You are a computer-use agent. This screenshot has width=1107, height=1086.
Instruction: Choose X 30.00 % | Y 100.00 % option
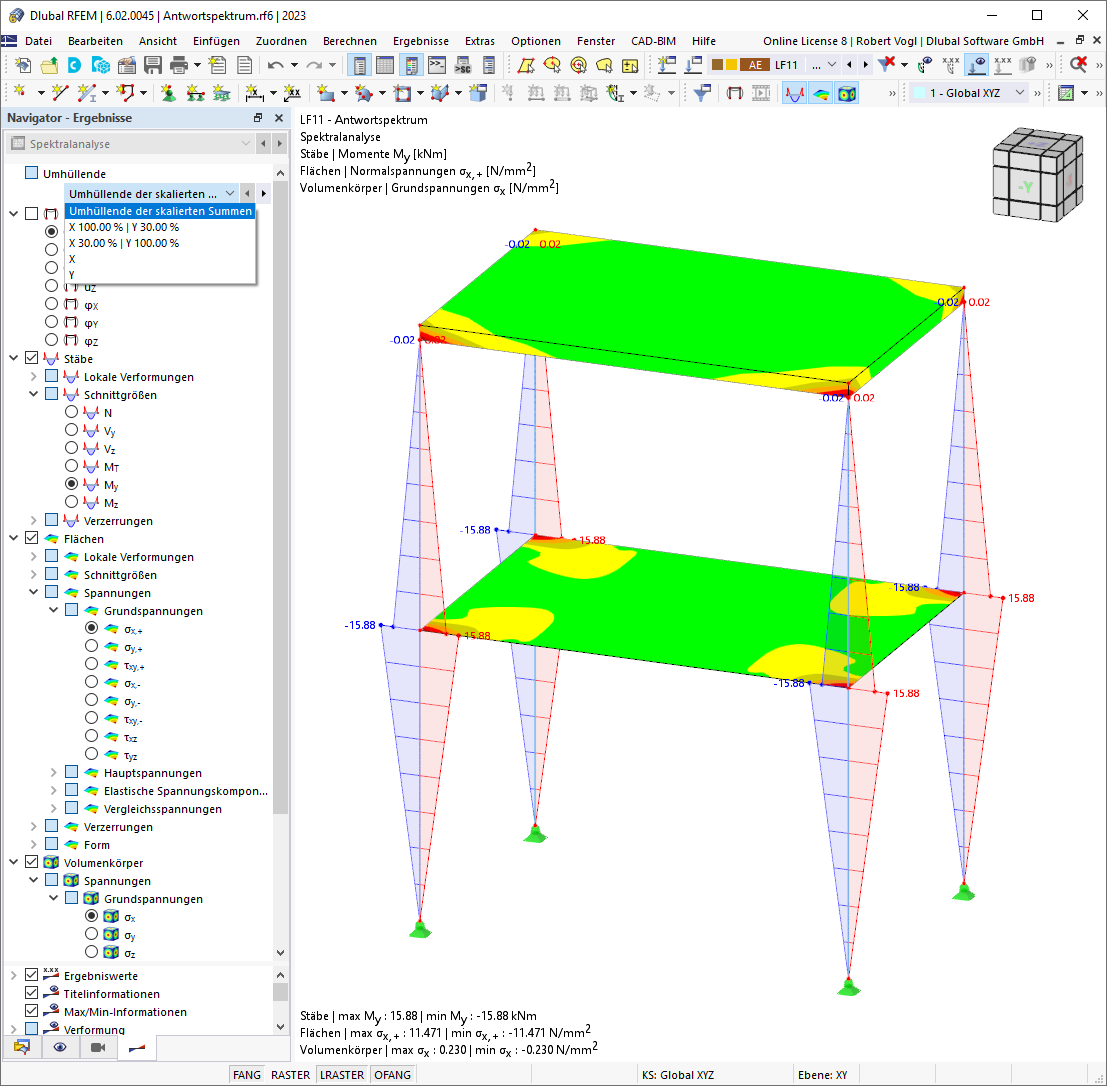click(160, 243)
